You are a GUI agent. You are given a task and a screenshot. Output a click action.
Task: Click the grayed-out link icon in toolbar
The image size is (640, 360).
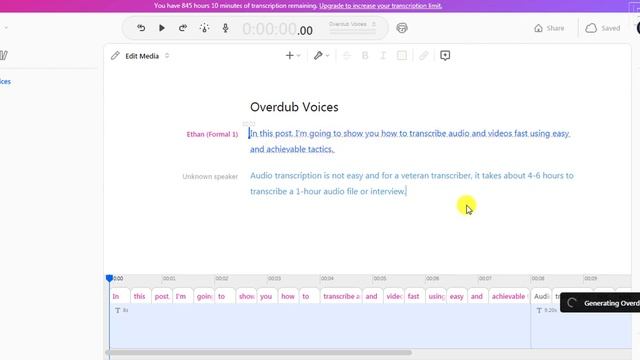click(x=424, y=56)
